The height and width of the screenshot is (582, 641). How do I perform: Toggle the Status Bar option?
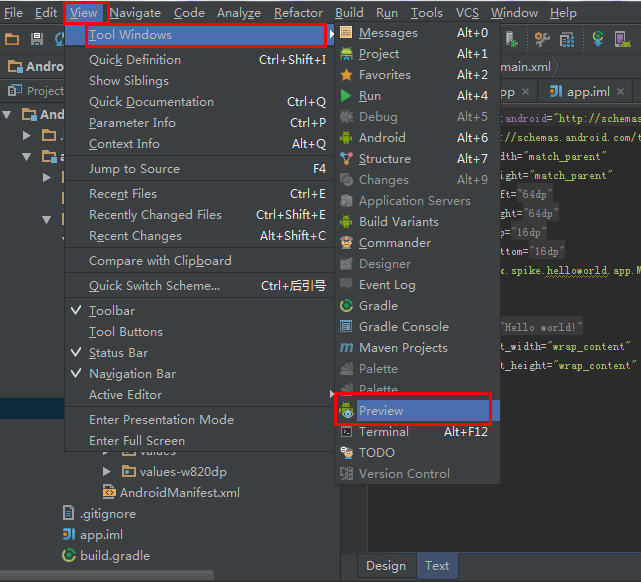[199, 353]
